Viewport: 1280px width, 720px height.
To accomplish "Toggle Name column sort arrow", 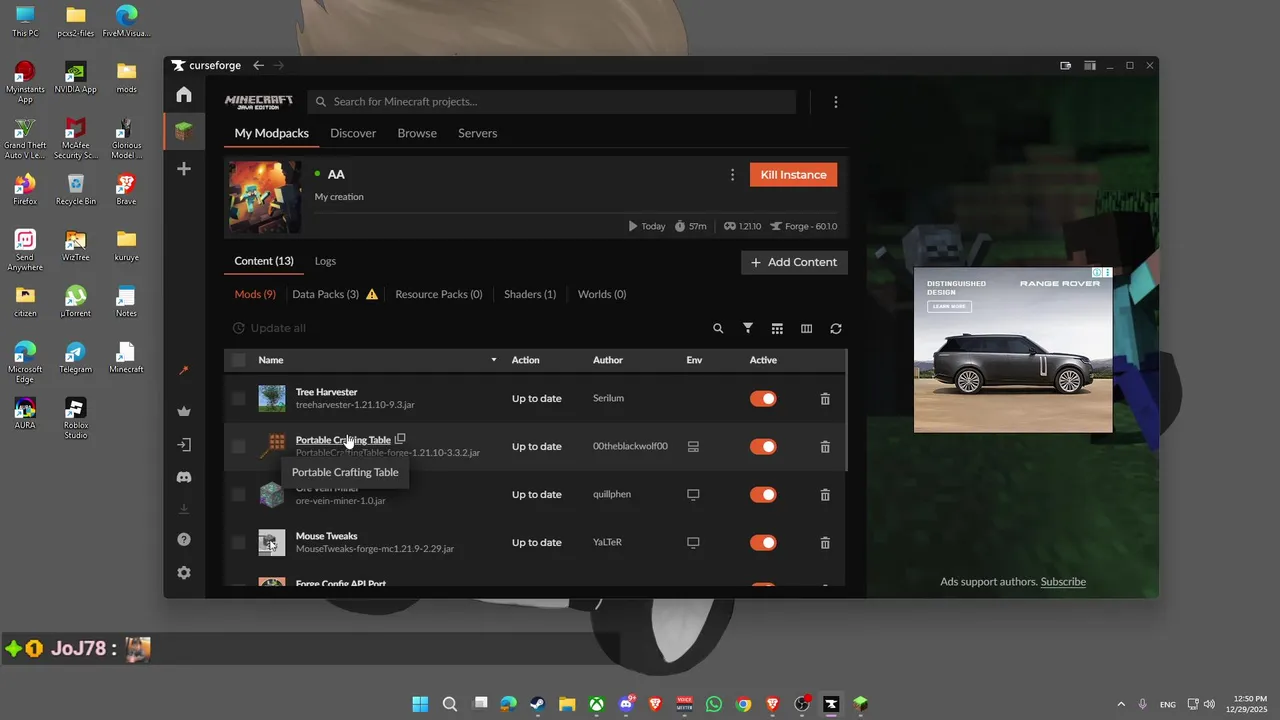I will coord(493,360).
